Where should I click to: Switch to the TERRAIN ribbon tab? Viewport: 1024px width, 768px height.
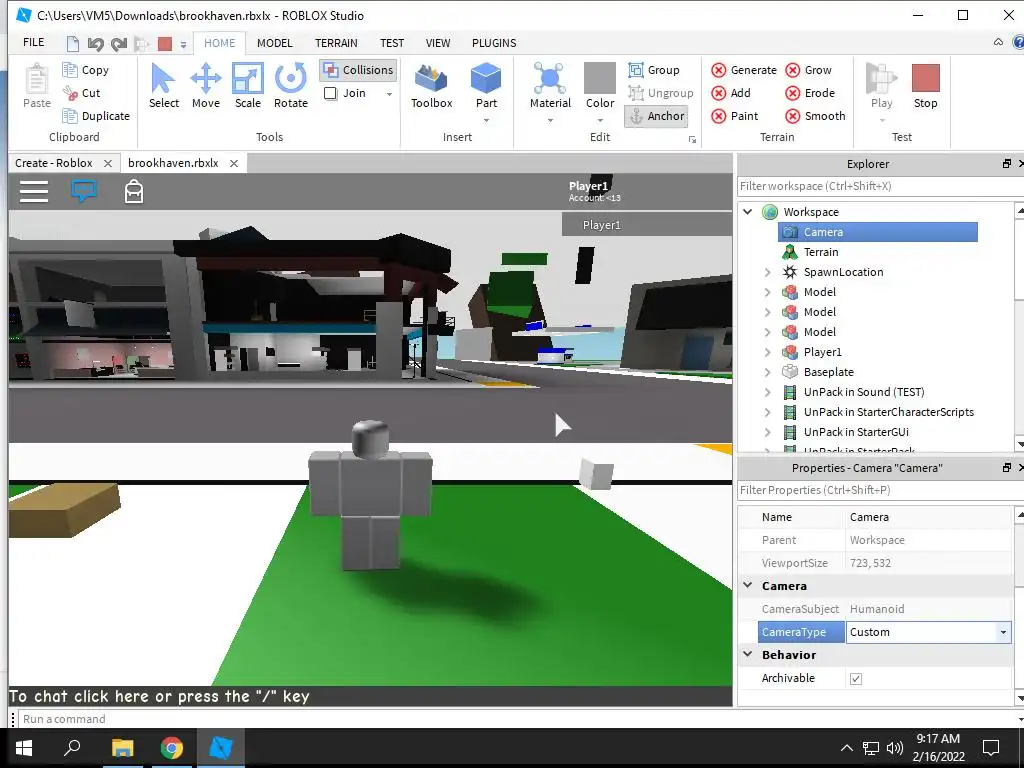(x=336, y=43)
